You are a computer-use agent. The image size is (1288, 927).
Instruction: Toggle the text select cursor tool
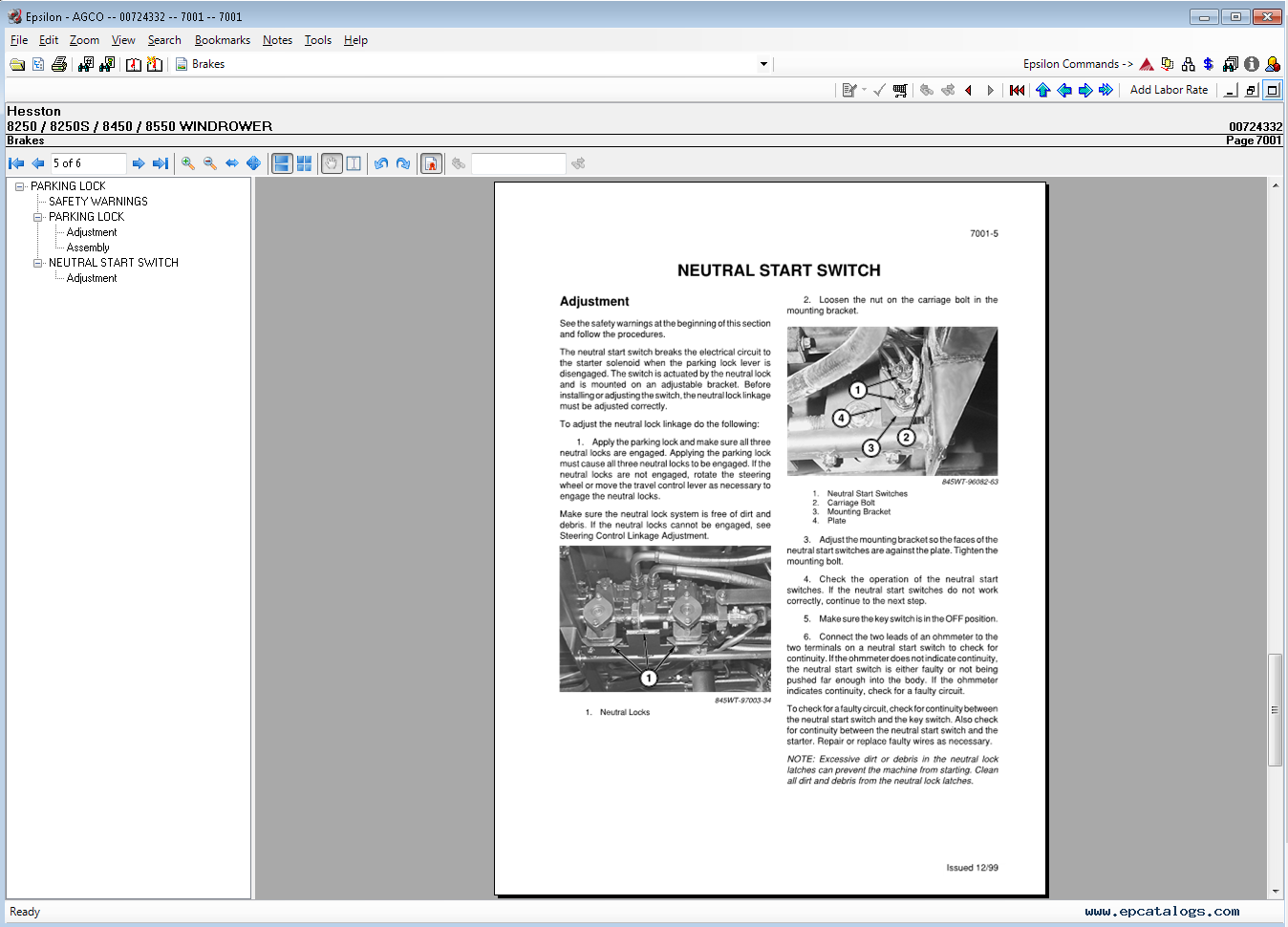[x=354, y=163]
